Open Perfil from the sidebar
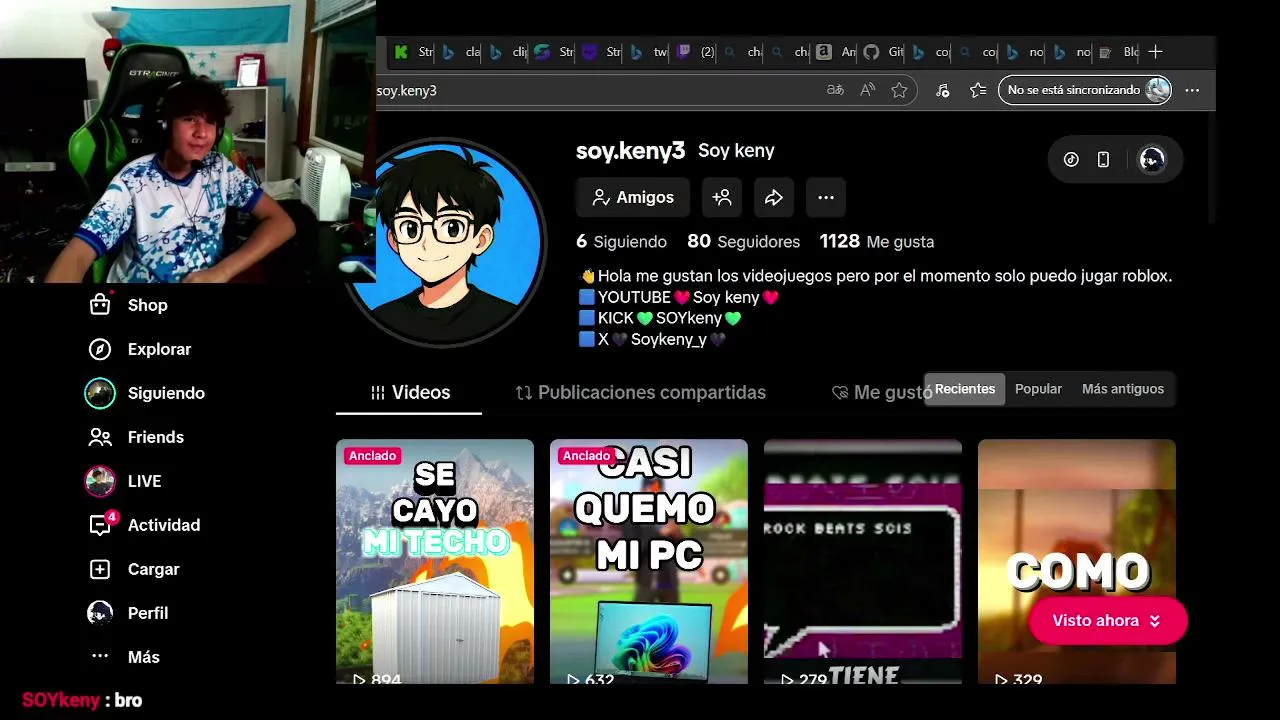The height and width of the screenshot is (720, 1280). [x=127, y=613]
